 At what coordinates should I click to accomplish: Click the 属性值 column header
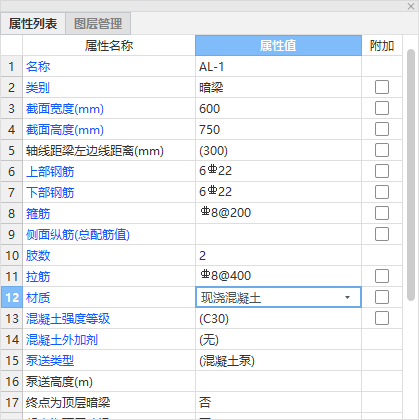pos(278,45)
